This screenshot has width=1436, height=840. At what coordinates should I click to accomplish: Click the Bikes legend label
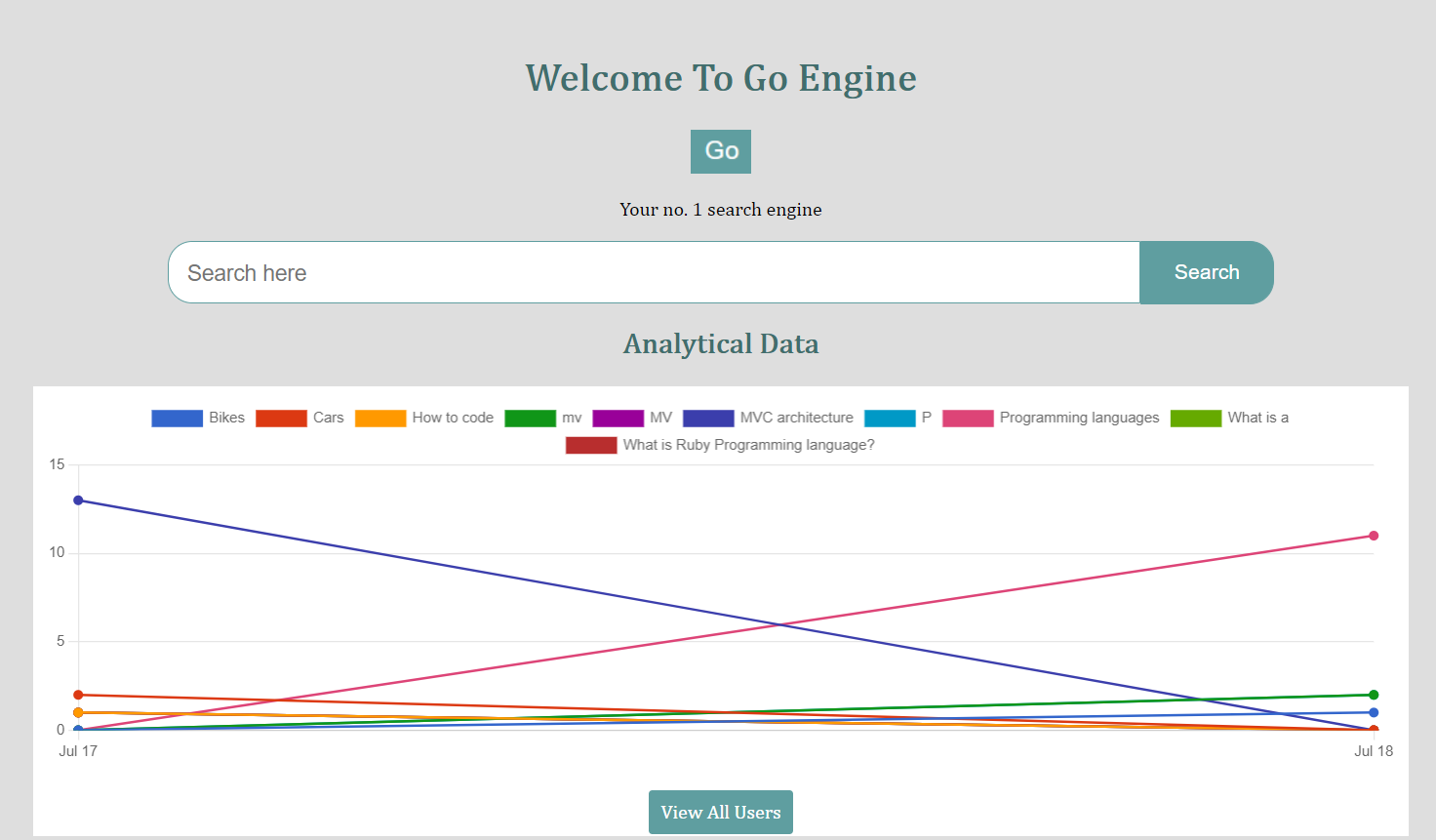click(226, 418)
